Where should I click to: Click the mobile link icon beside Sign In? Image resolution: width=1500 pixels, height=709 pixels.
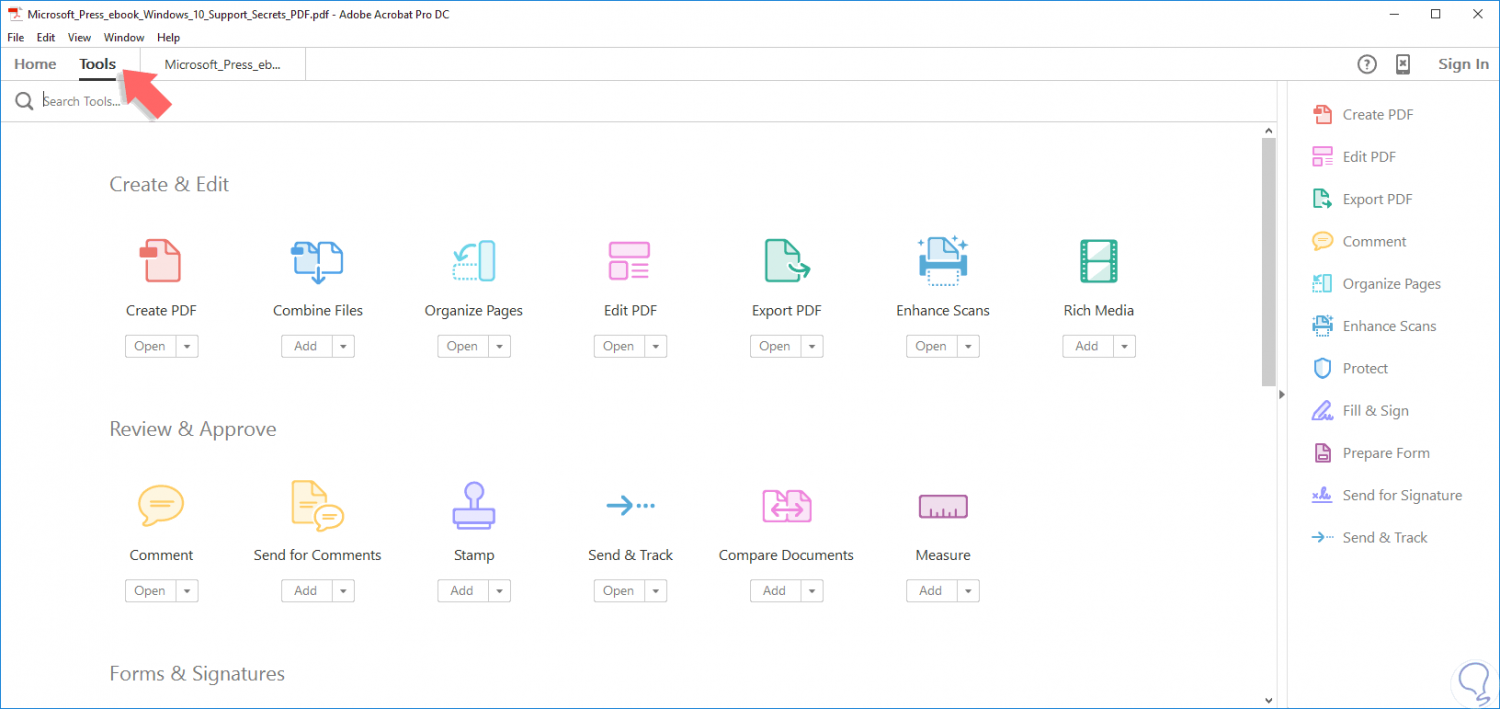[x=1403, y=64]
